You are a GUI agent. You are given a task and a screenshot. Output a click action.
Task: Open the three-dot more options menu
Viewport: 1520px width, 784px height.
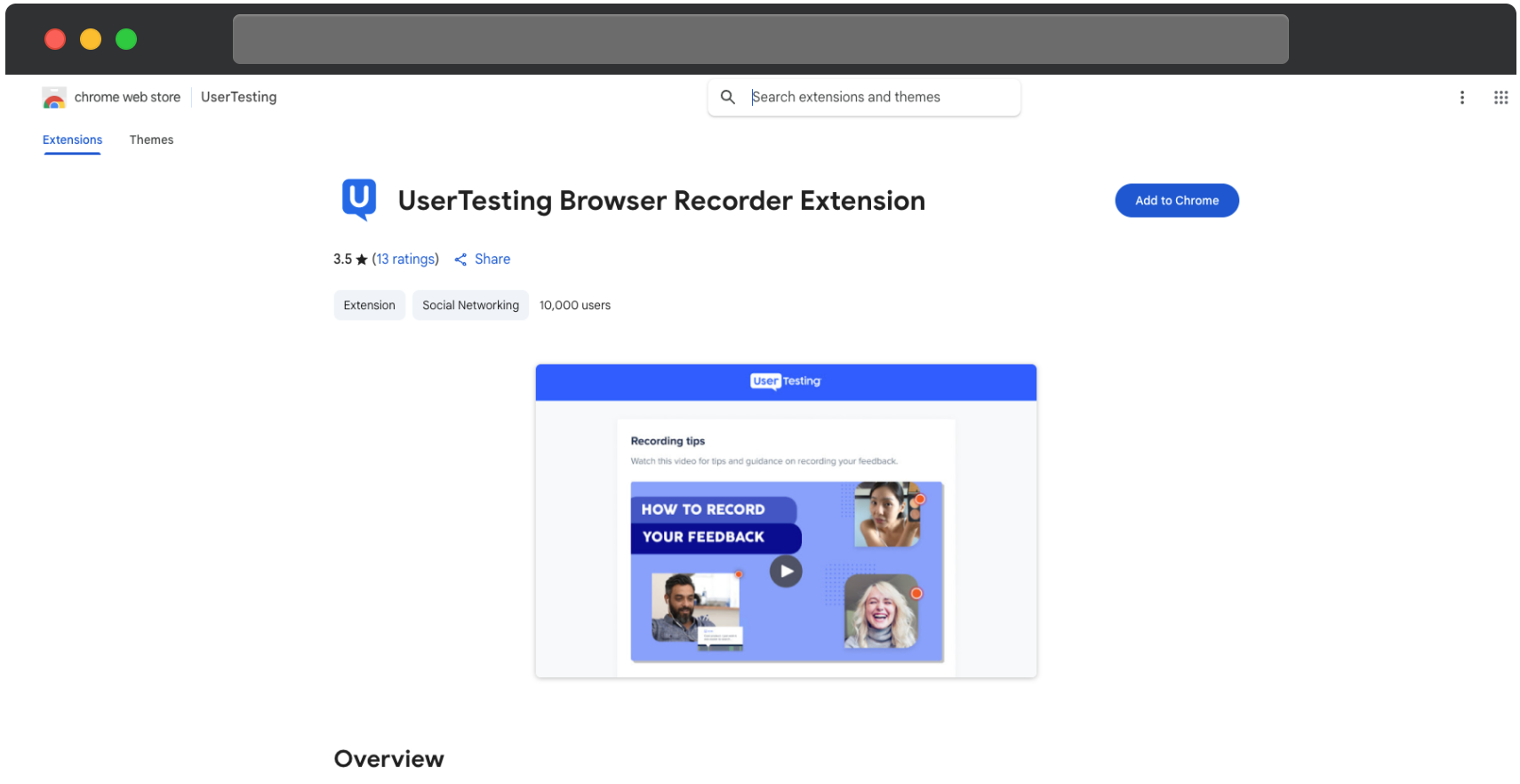[1461, 98]
